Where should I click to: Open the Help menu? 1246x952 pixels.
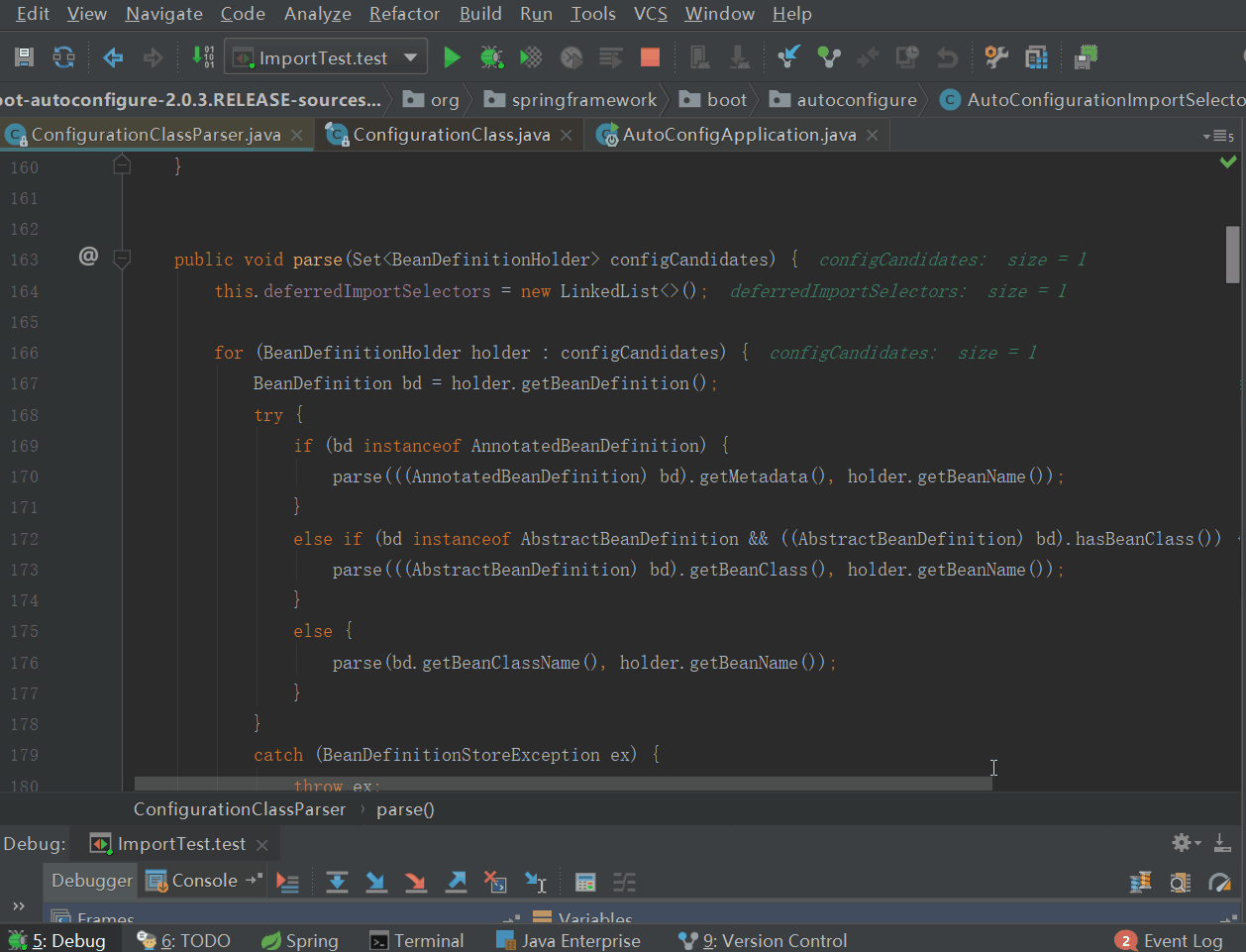(x=792, y=14)
